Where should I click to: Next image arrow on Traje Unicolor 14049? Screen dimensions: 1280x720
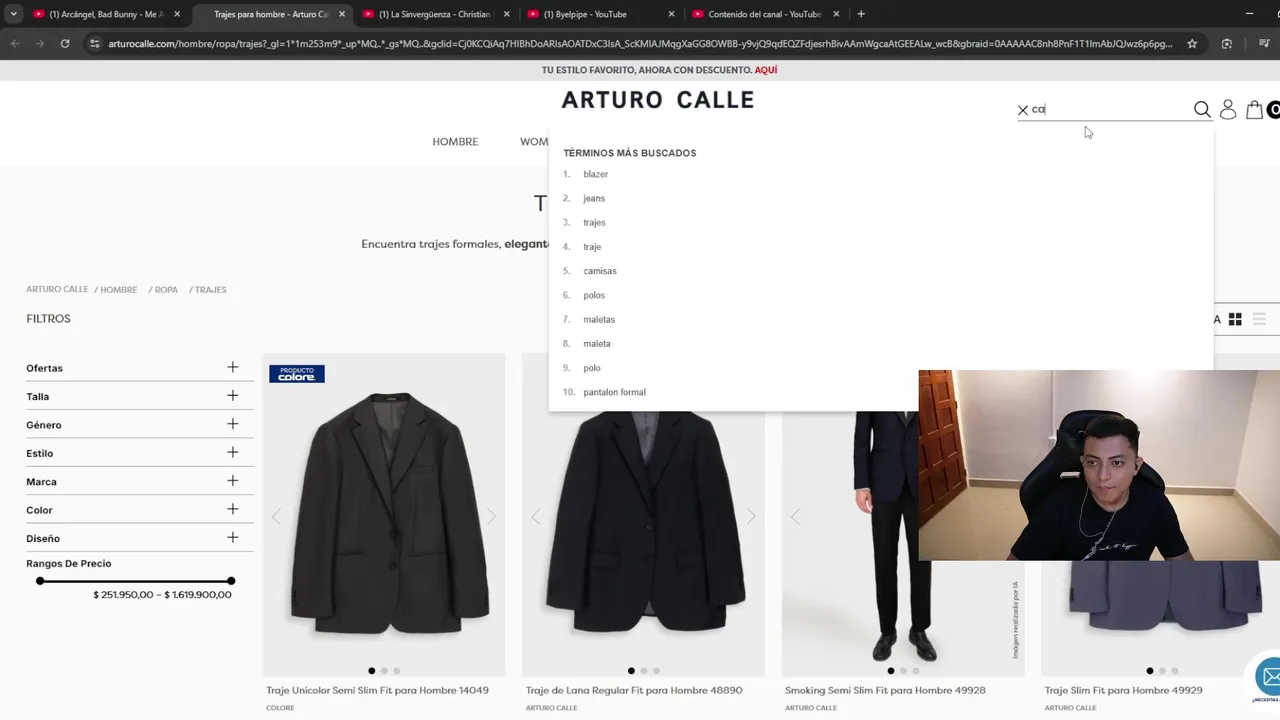(x=491, y=516)
